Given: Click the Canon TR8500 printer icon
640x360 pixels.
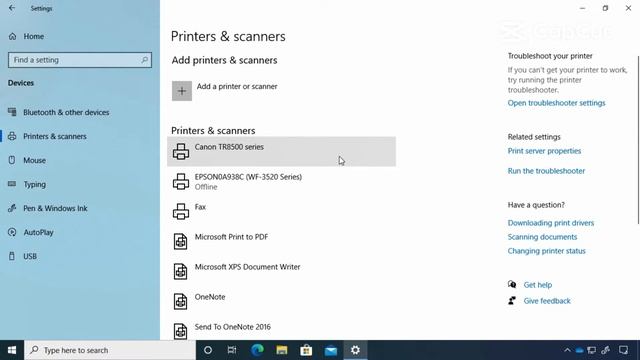Looking at the screenshot, I should coord(181,151).
